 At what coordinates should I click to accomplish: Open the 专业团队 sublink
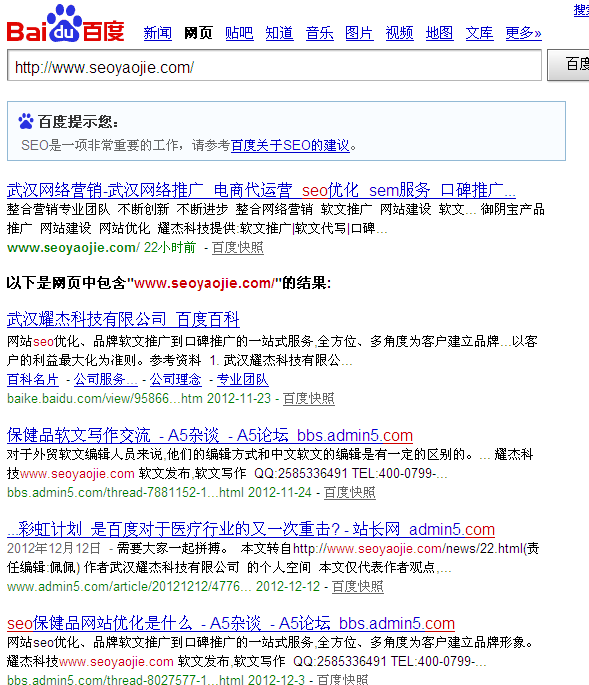pos(243,379)
